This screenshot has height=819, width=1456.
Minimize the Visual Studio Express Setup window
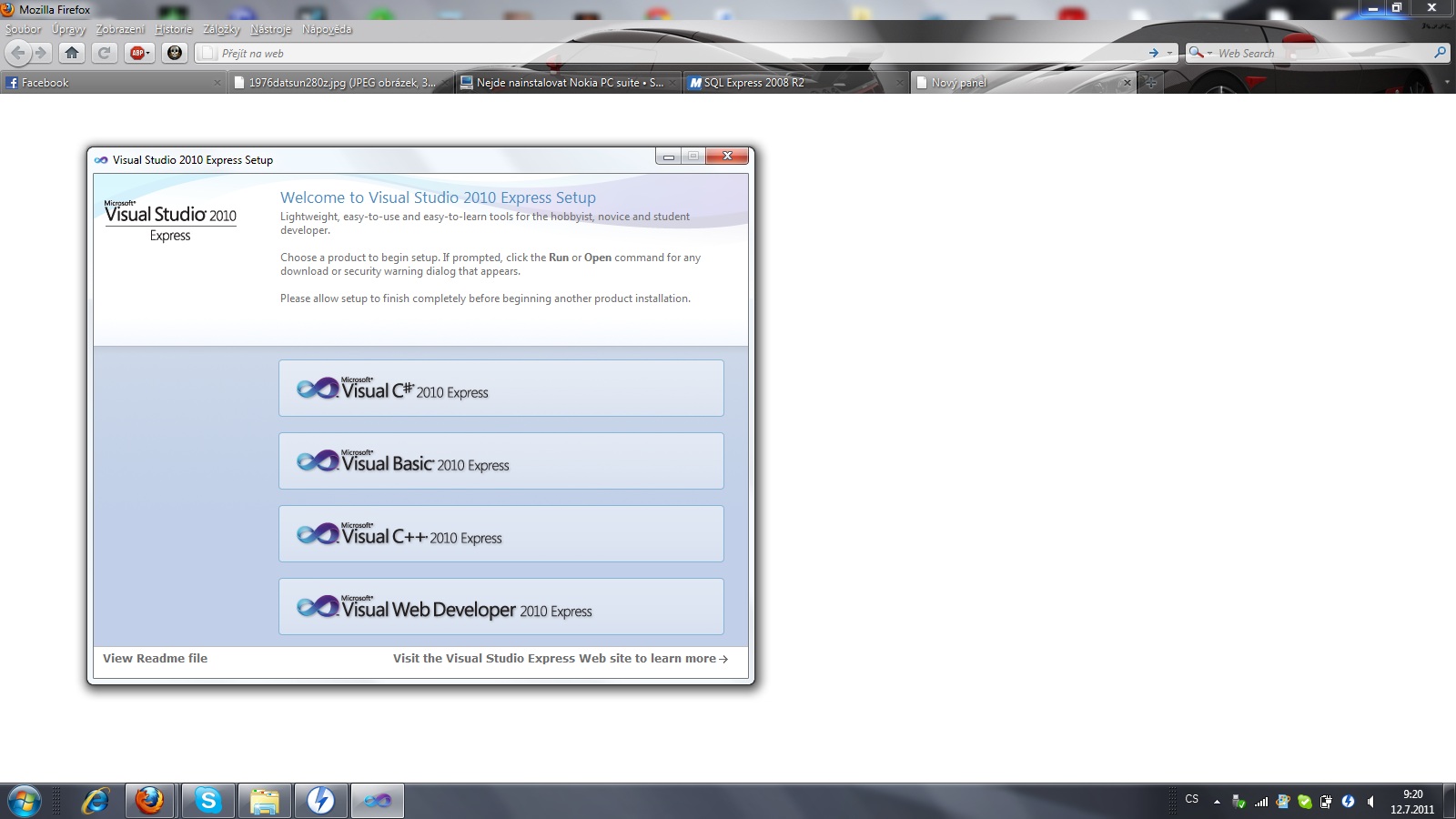(x=668, y=157)
